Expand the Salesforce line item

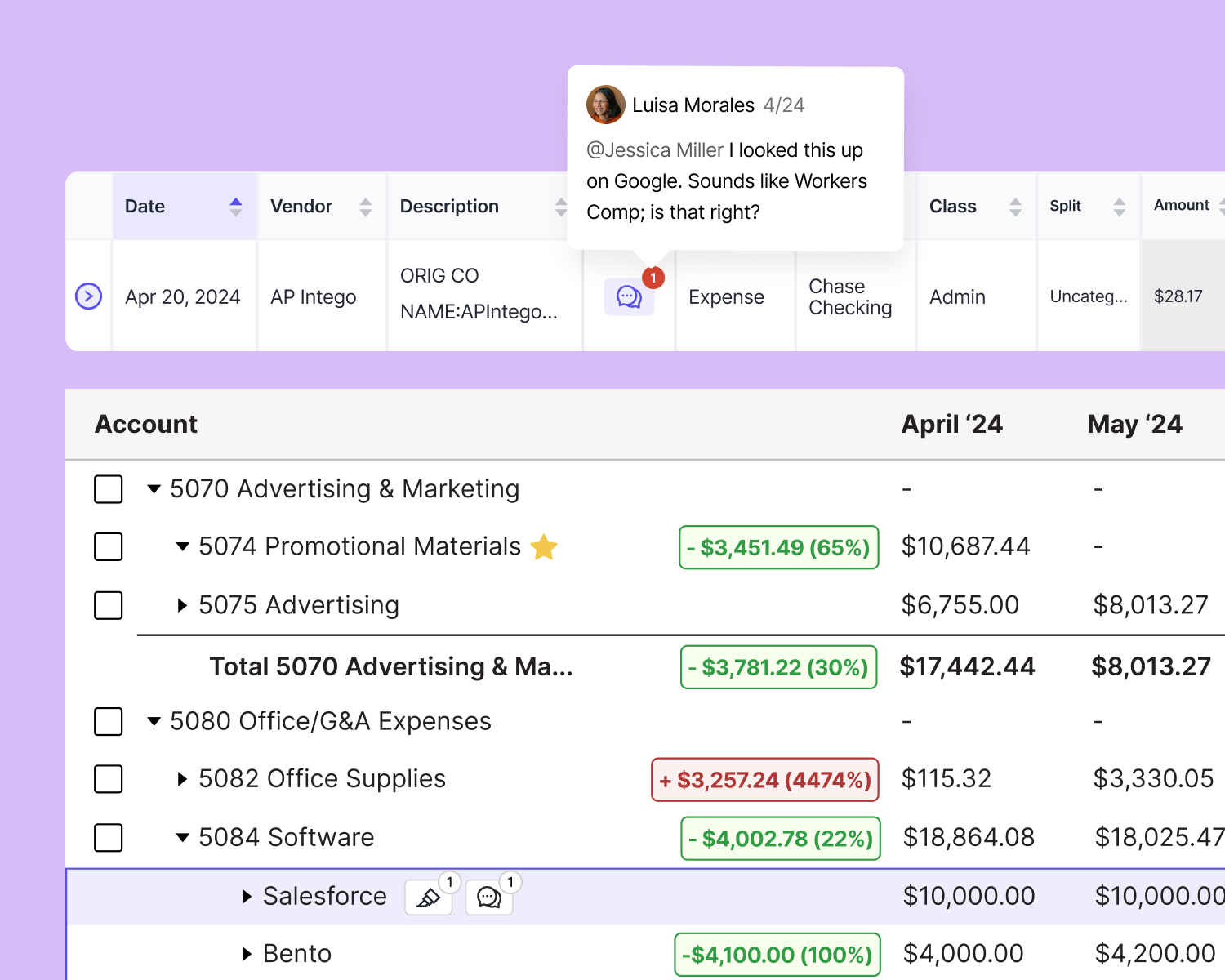point(247,896)
